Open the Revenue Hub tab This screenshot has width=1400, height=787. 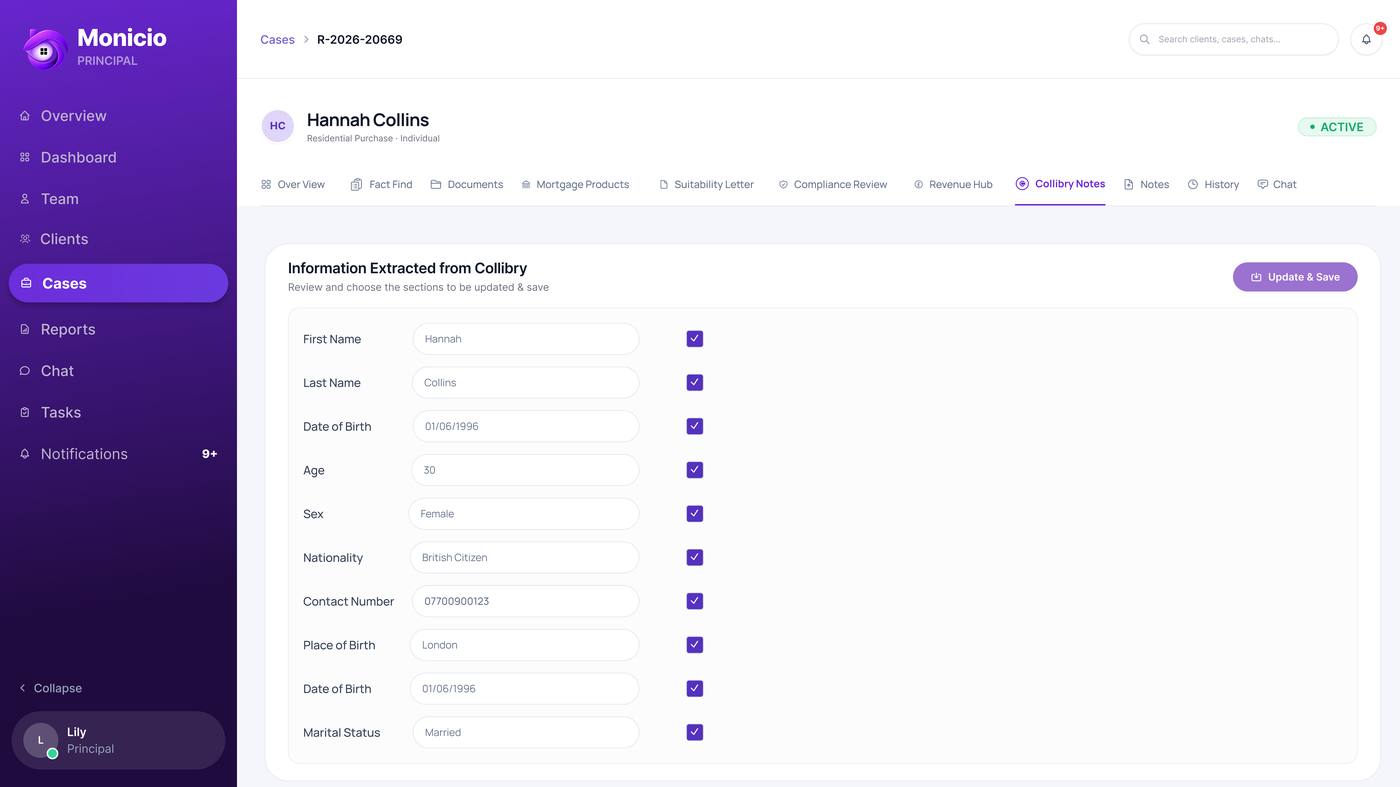pyautogui.click(x=953, y=184)
